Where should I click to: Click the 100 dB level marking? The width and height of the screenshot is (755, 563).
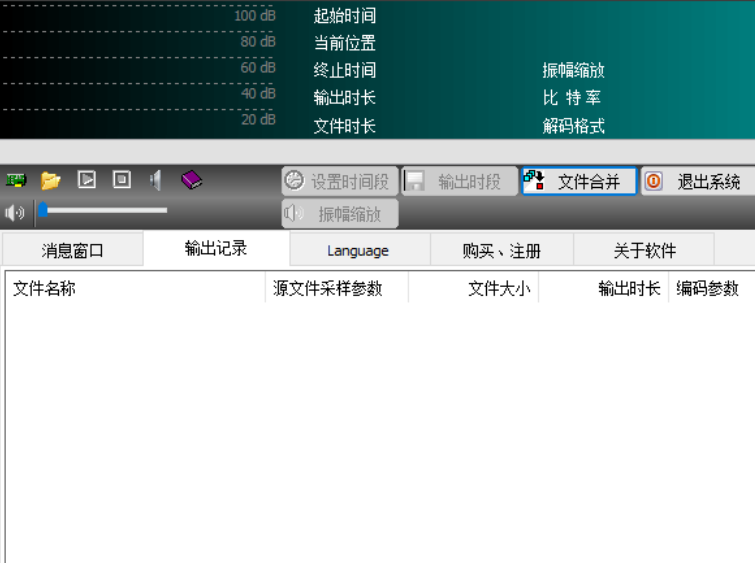click(255, 16)
